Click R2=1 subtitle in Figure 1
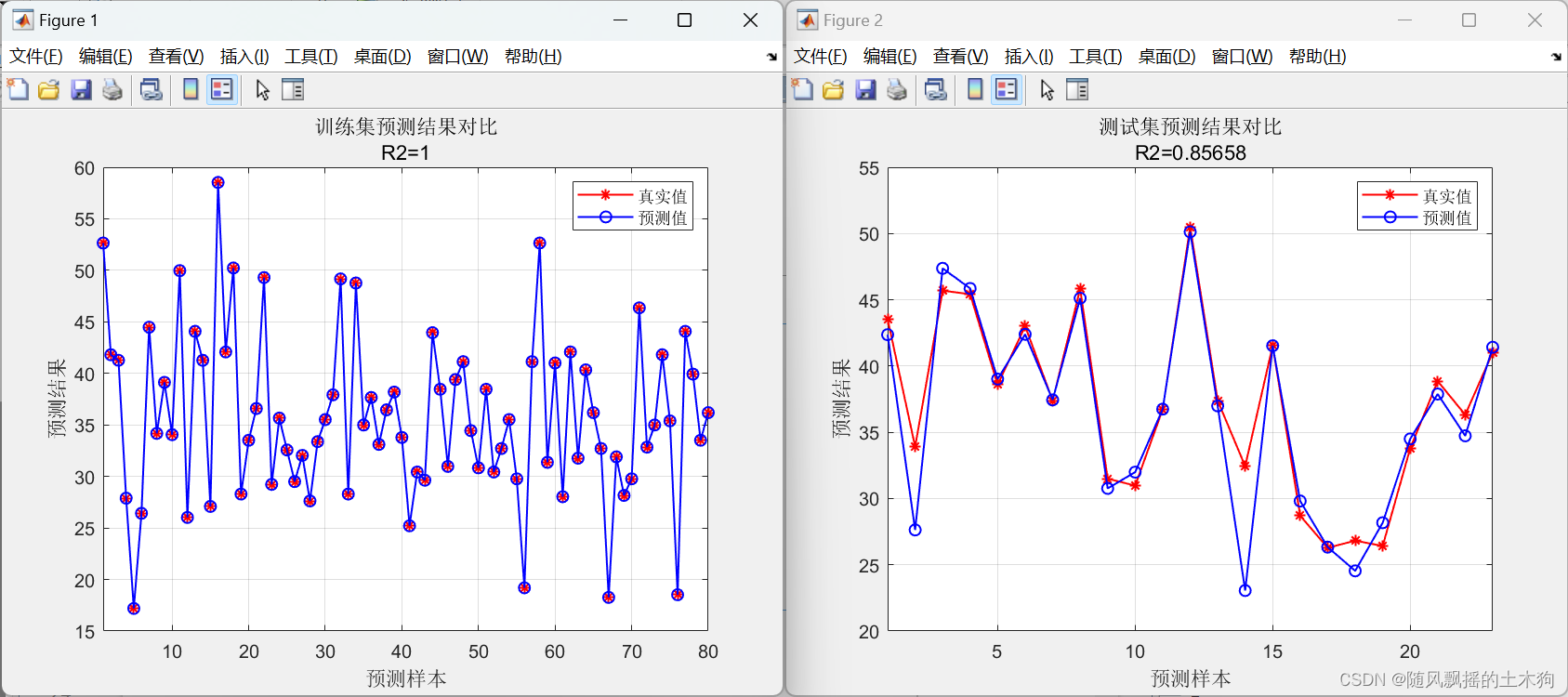 click(405, 152)
